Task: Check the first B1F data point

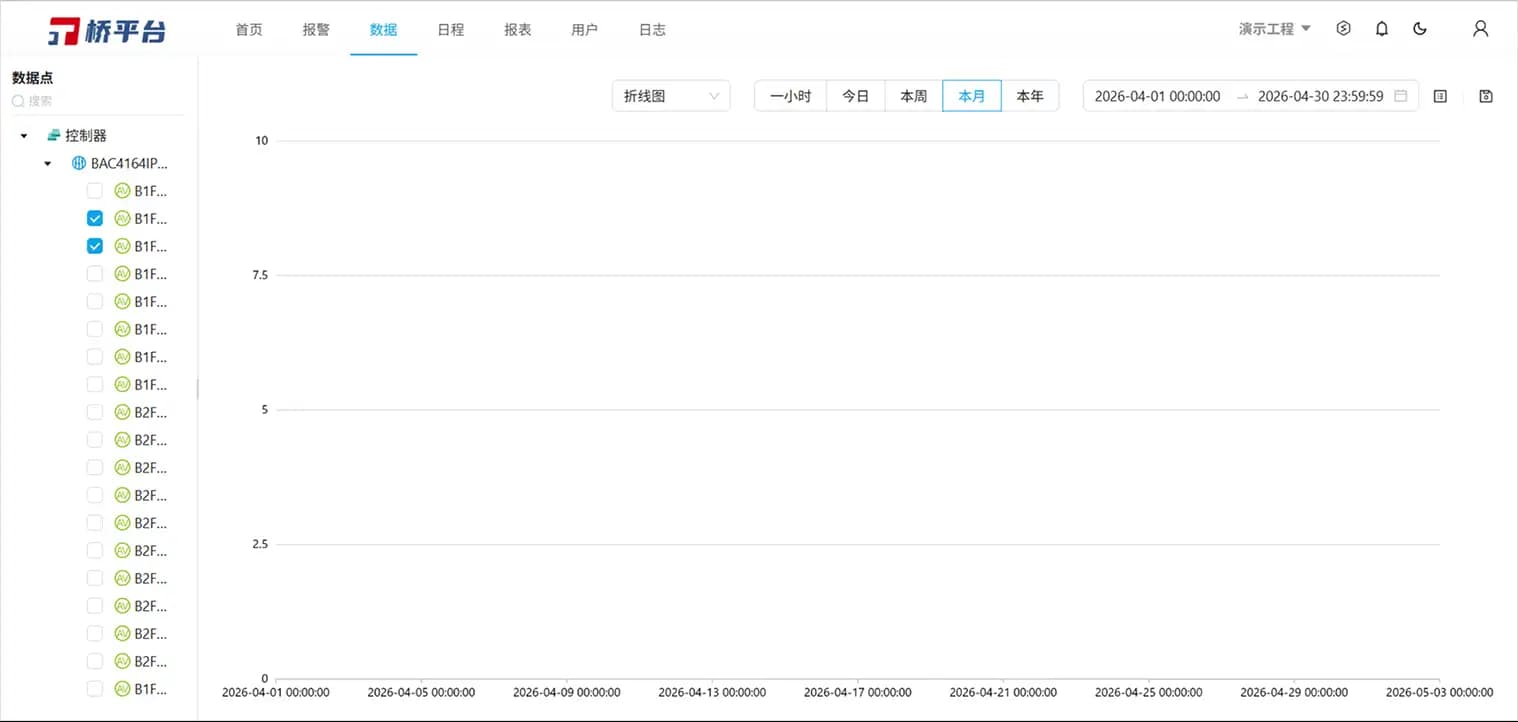Action: click(95, 190)
